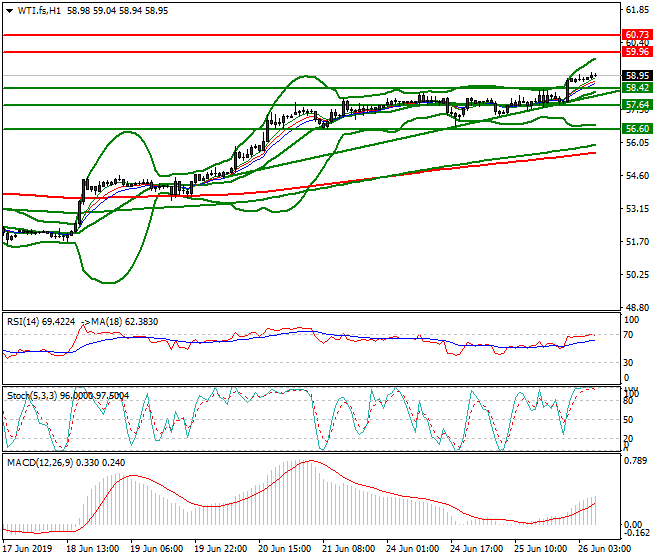
Task: Click the Stoch(5,3,3) indicator label
Action: [x=32, y=396]
